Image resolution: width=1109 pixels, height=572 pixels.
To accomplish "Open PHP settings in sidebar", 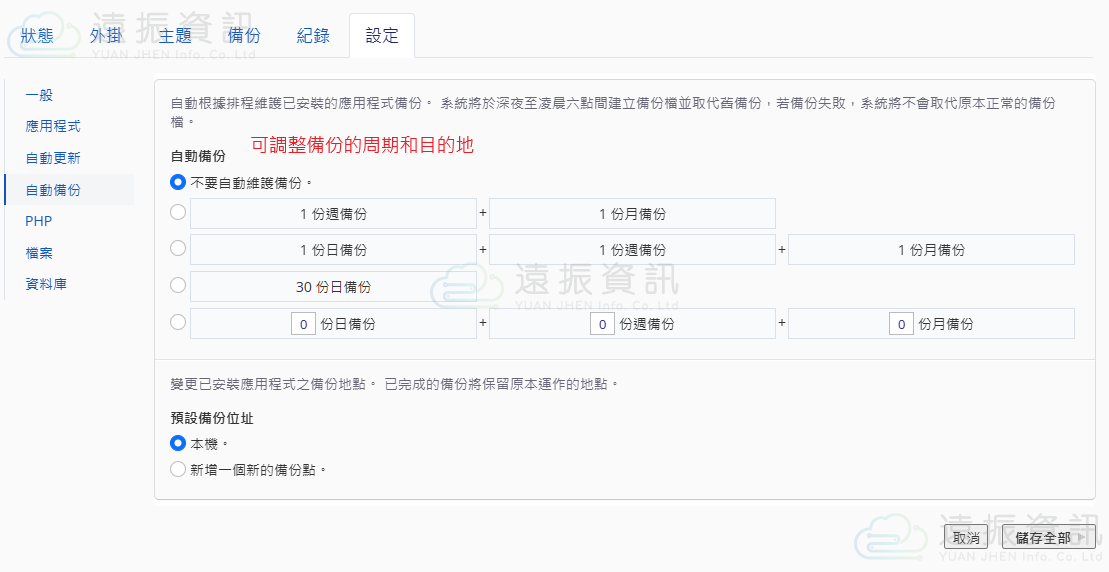I will (x=39, y=221).
